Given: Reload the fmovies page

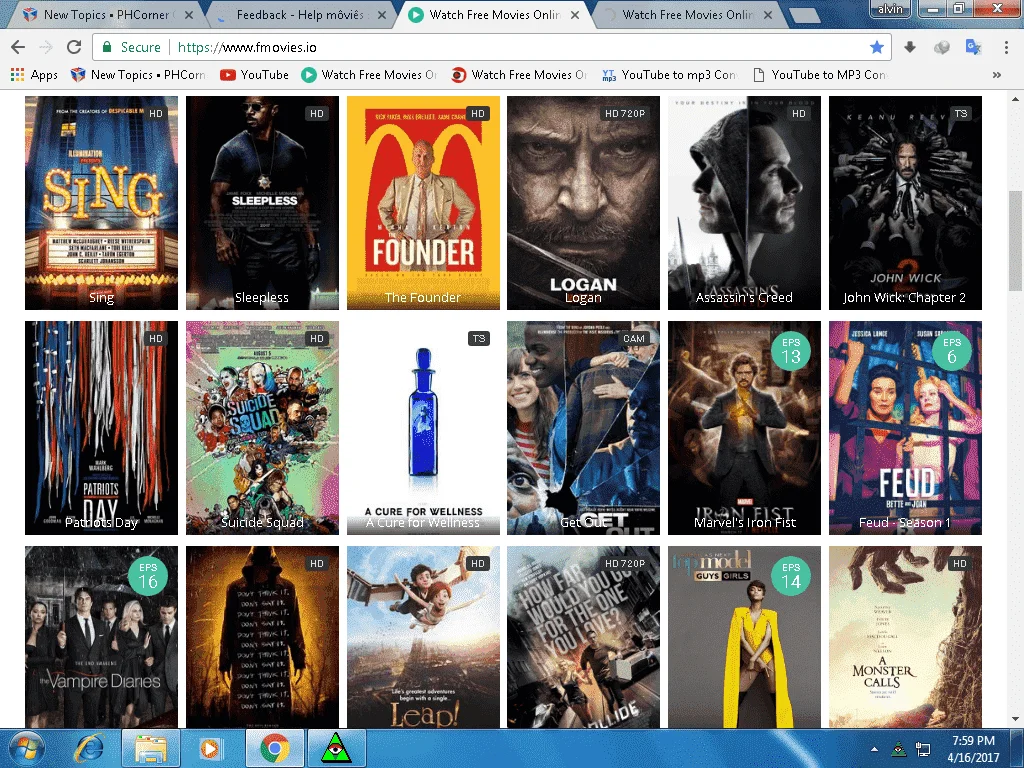Looking at the screenshot, I should tap(74, 47).
